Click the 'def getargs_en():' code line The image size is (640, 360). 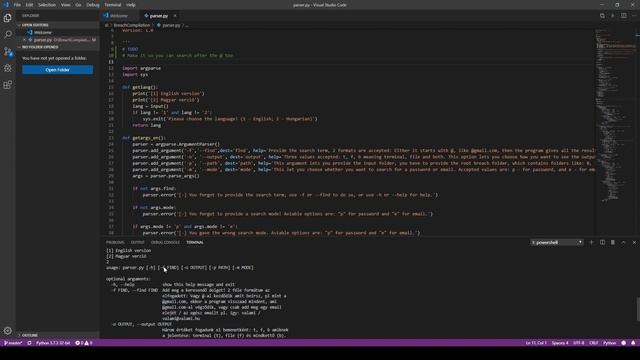143,138
